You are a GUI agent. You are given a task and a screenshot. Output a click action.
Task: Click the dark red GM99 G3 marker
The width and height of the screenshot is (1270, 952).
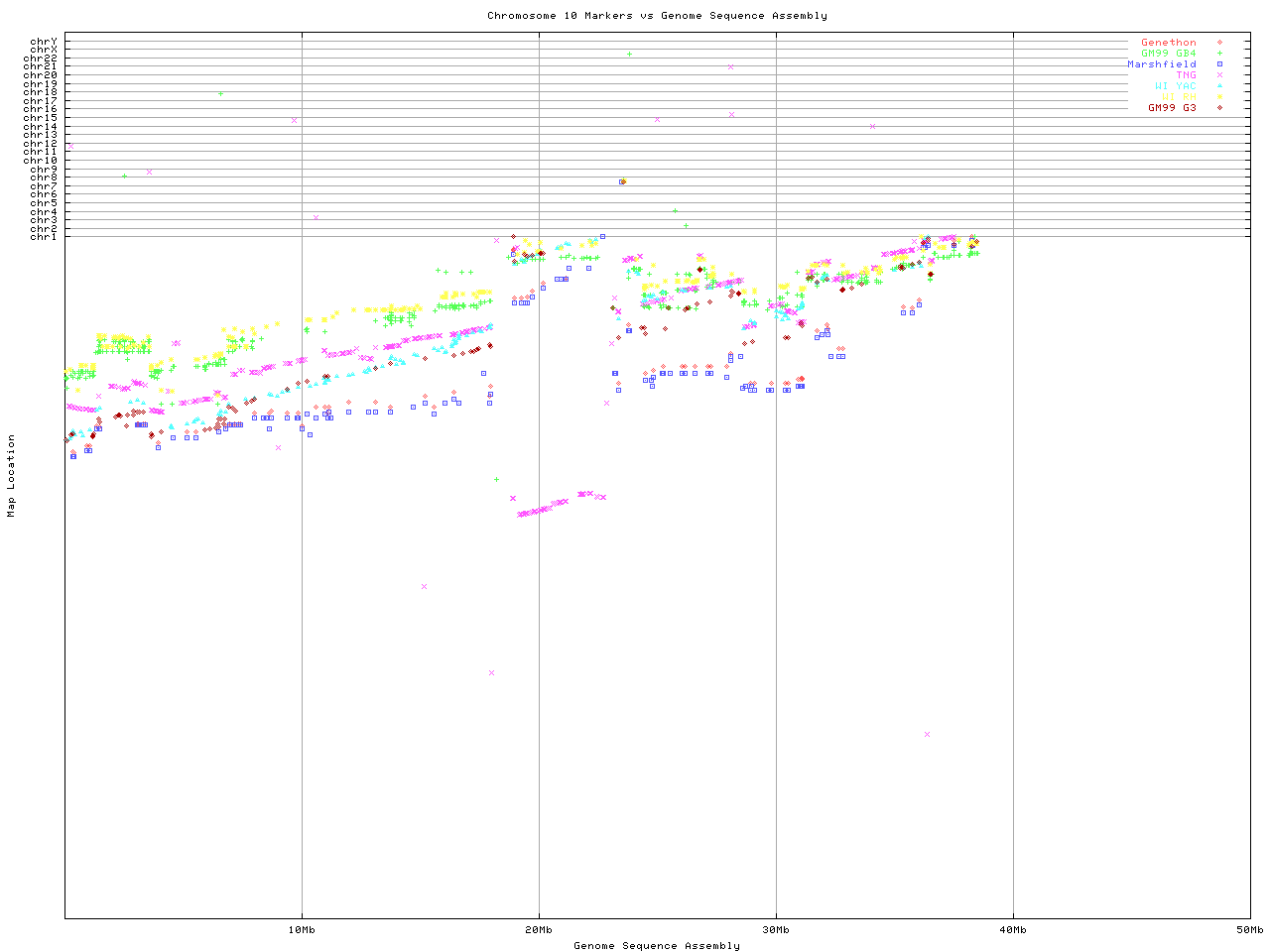(x=1219, y=108)
